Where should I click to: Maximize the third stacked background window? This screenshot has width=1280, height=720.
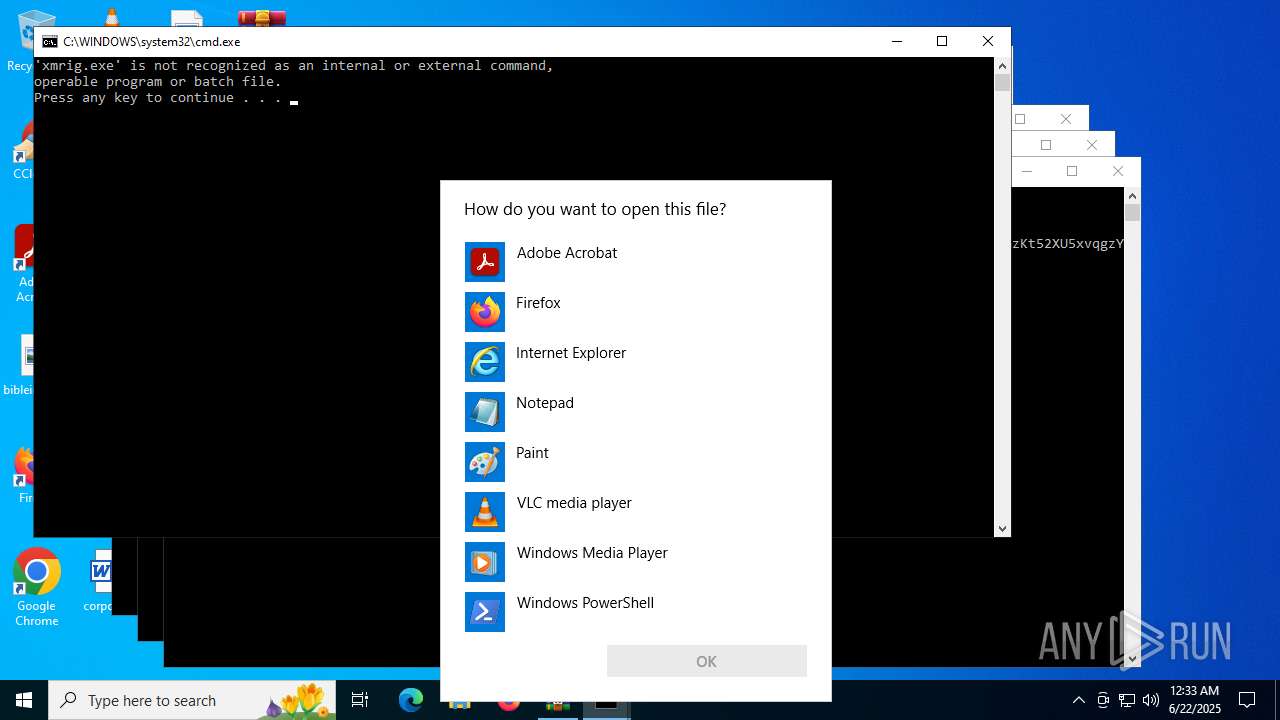tap(1046, 145)
